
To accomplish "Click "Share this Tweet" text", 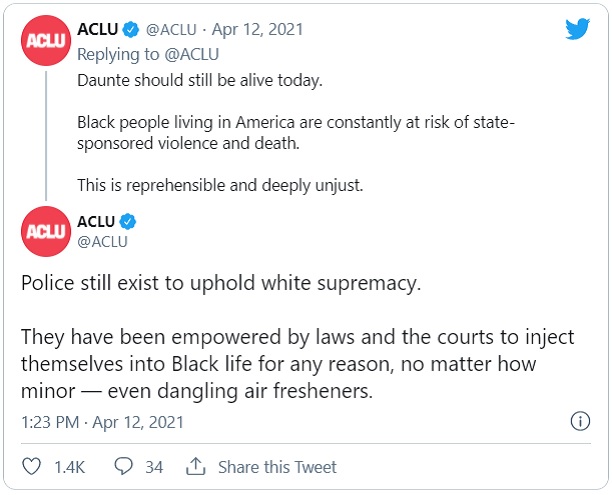I will point(277,467).
